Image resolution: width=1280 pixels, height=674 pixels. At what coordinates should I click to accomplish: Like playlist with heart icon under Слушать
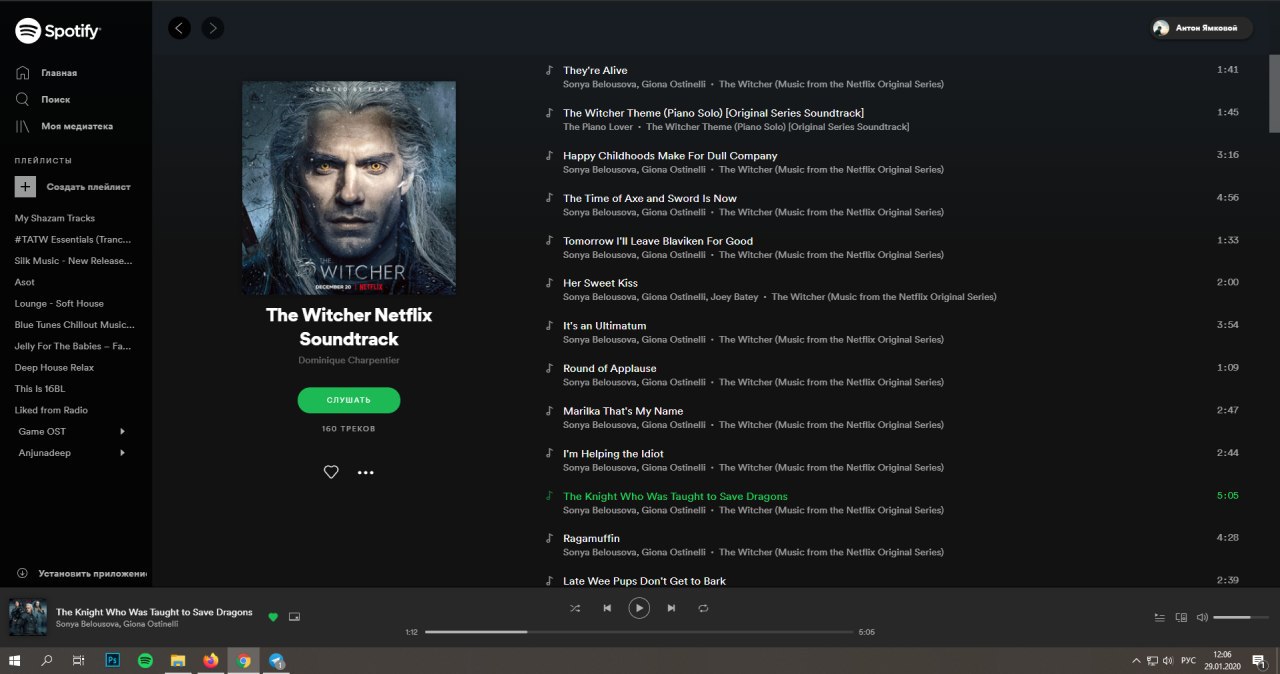coord(331,472)
